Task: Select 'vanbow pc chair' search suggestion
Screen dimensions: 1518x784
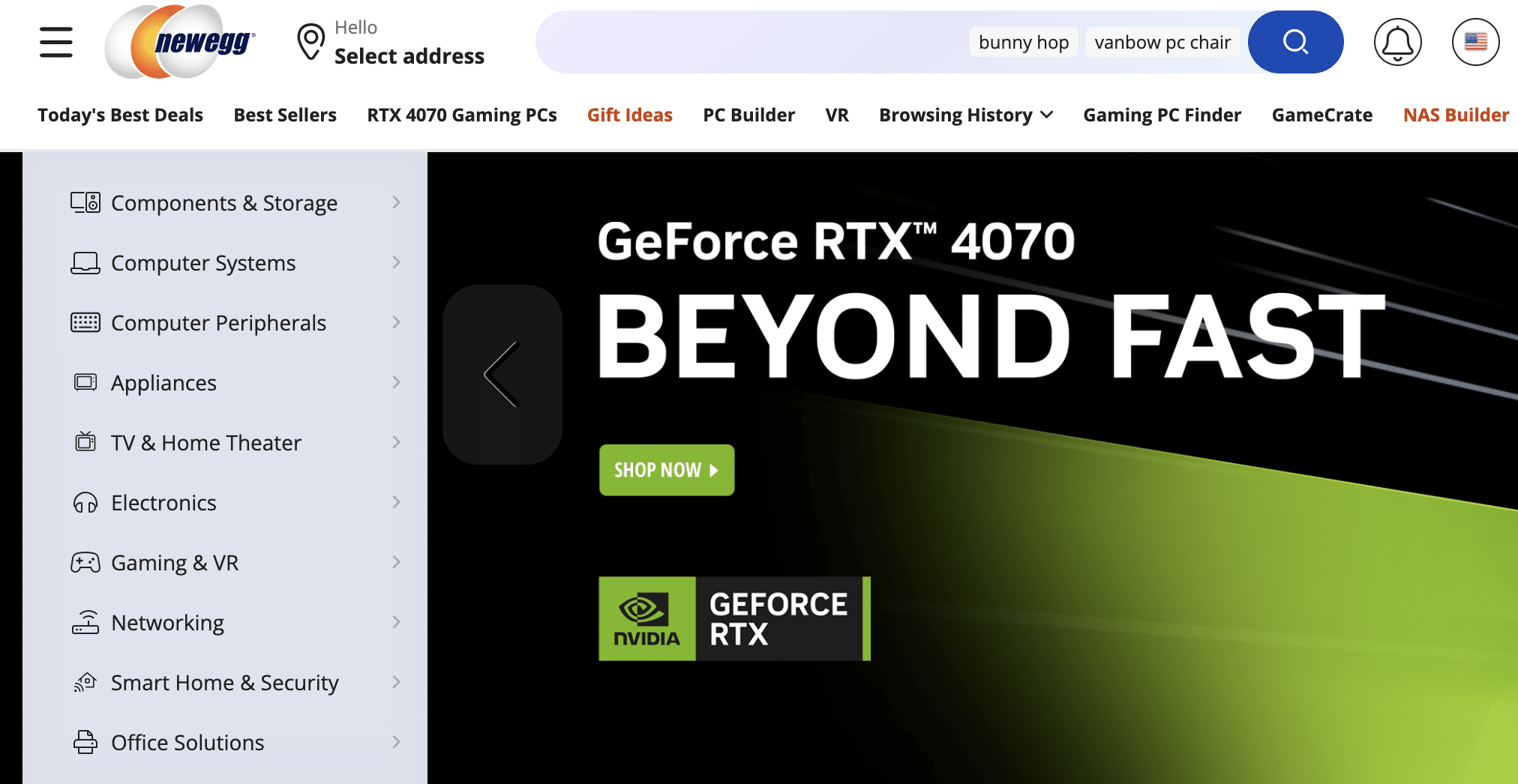Action: coord(1162,42)
